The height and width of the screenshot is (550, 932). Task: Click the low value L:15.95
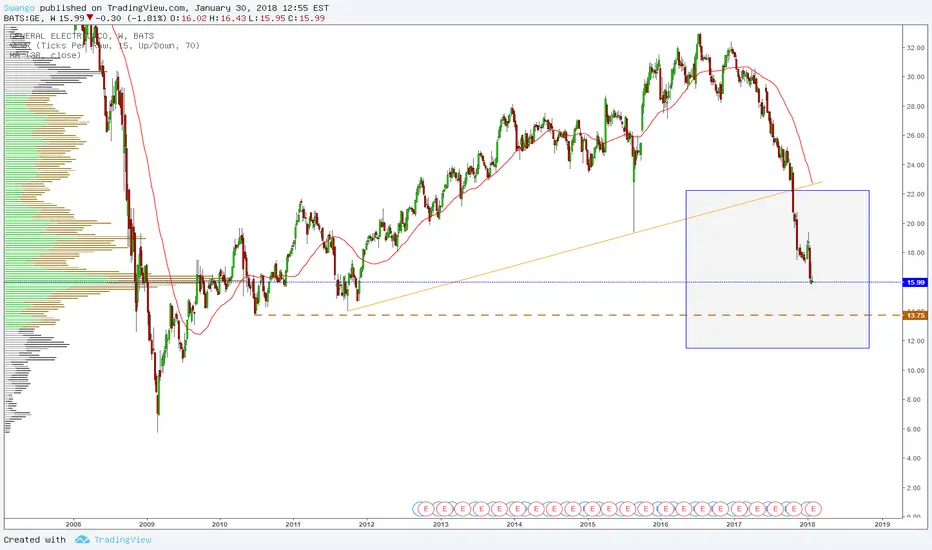pos(266,18)
